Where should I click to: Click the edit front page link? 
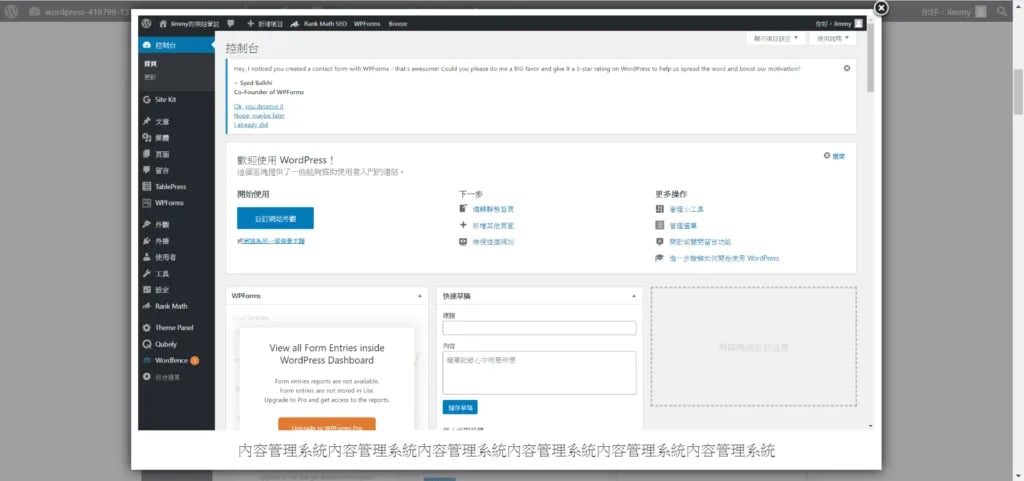493,209
